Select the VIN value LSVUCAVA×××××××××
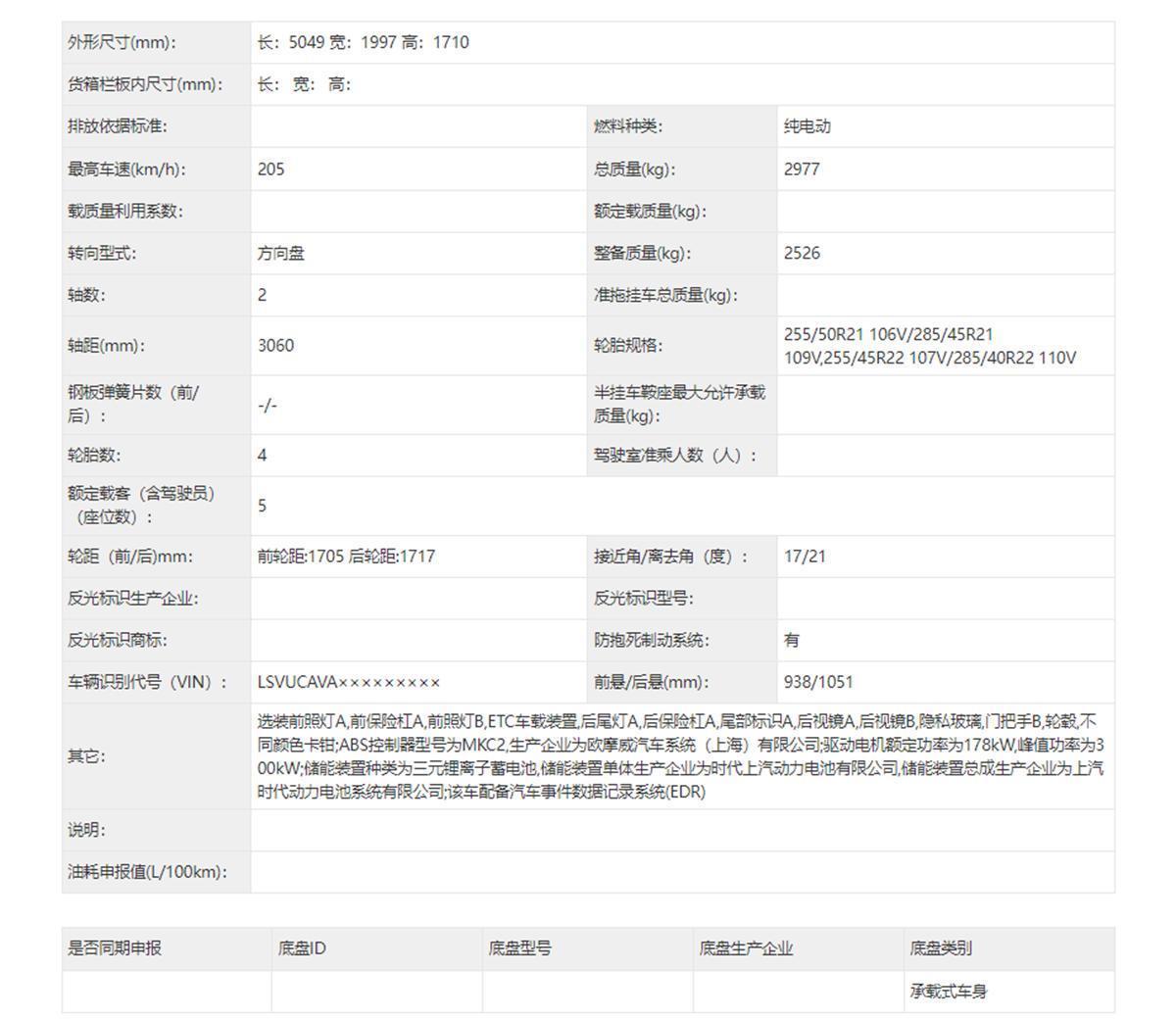The image size is (1176, 1019). point(349,683)
